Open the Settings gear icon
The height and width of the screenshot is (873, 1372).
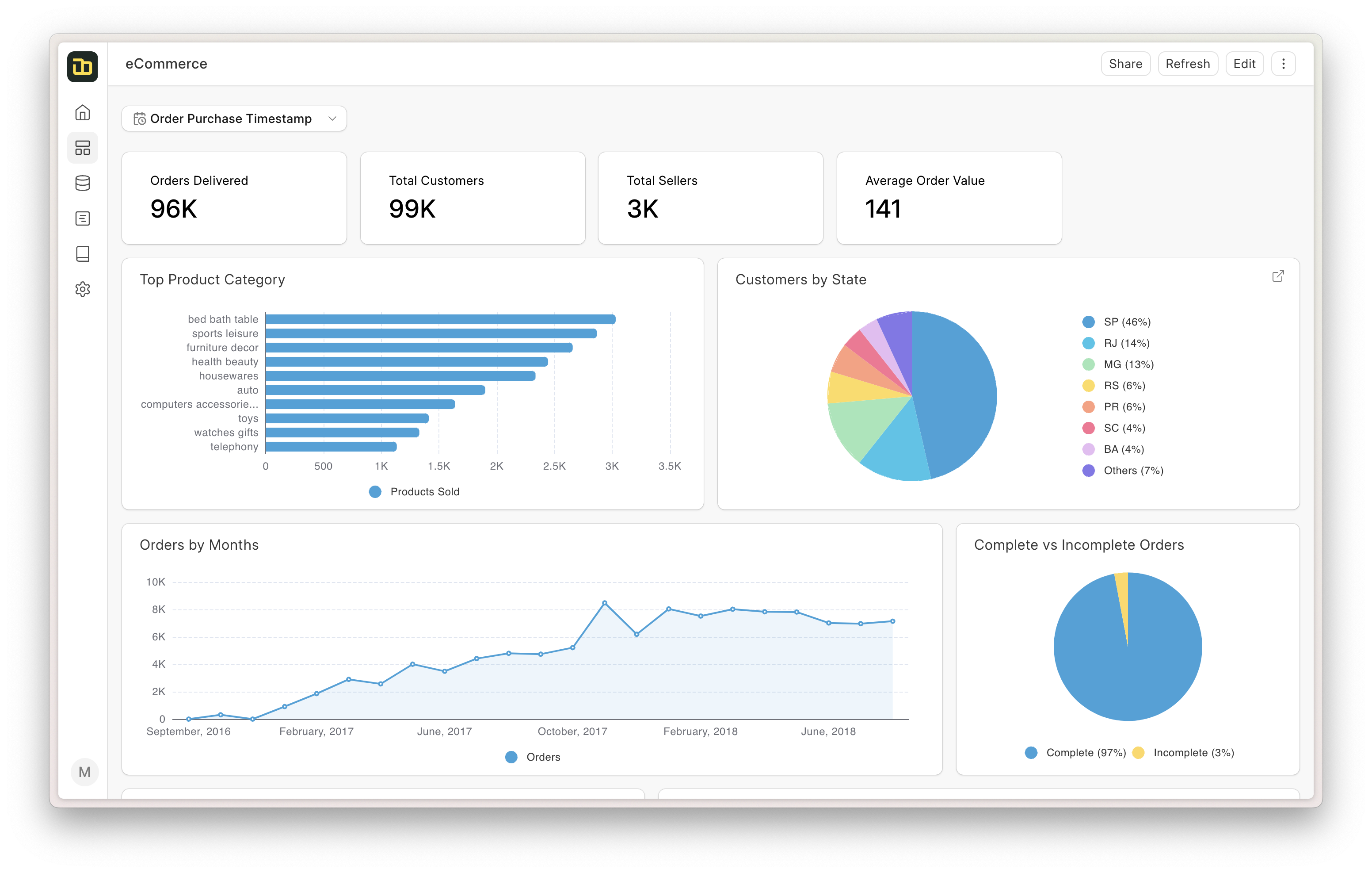(83, 289)
